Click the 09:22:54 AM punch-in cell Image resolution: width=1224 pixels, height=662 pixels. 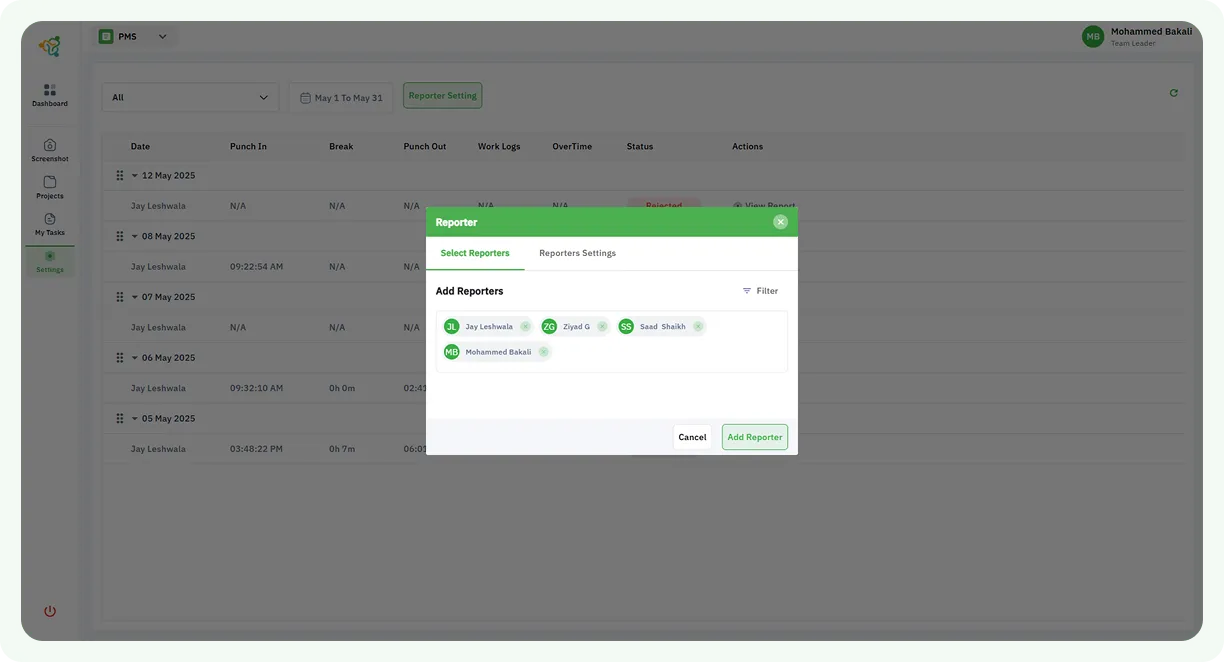coord(256,267)
